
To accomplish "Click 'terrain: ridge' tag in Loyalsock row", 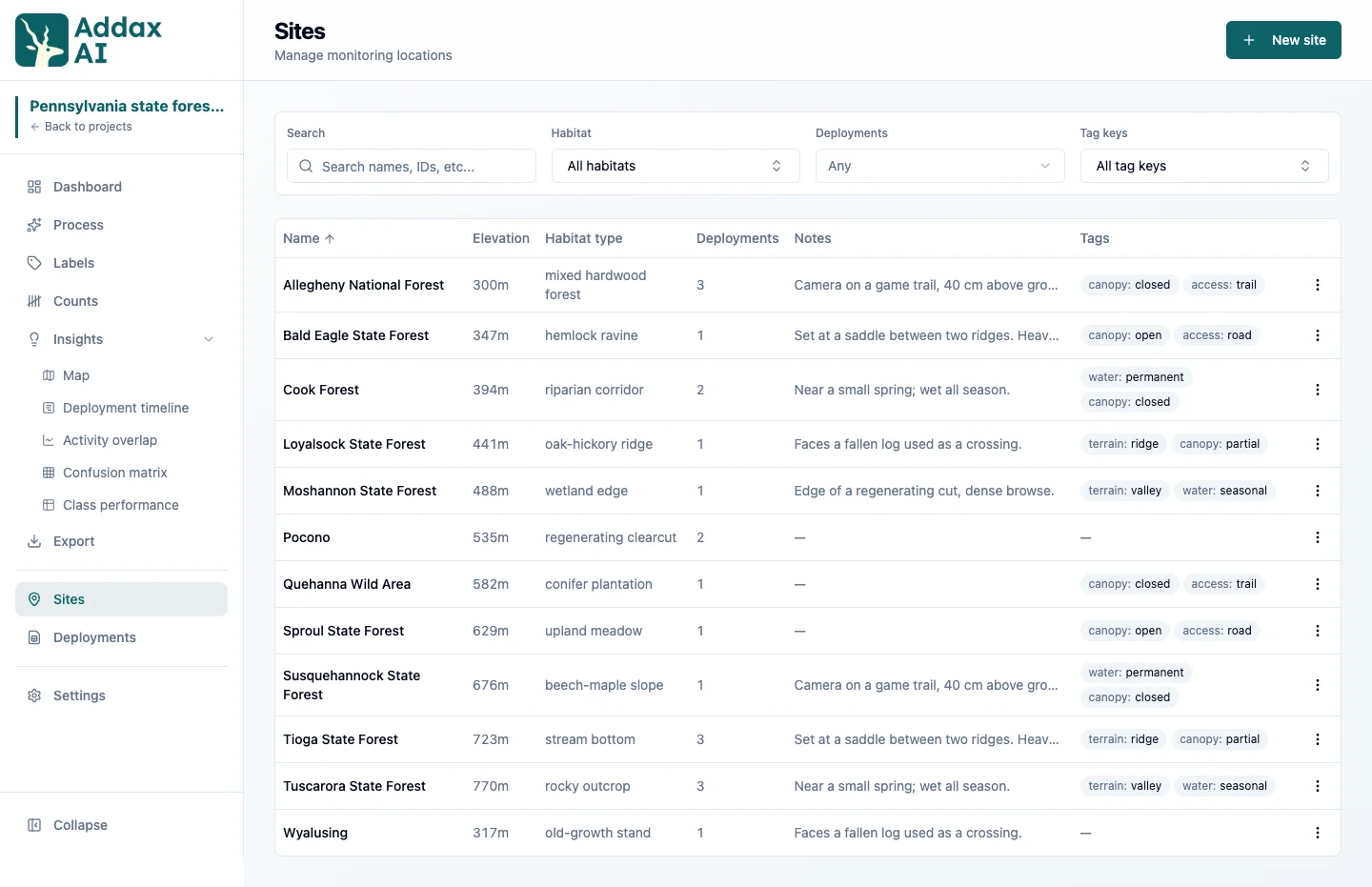I will click(1123, 444).
